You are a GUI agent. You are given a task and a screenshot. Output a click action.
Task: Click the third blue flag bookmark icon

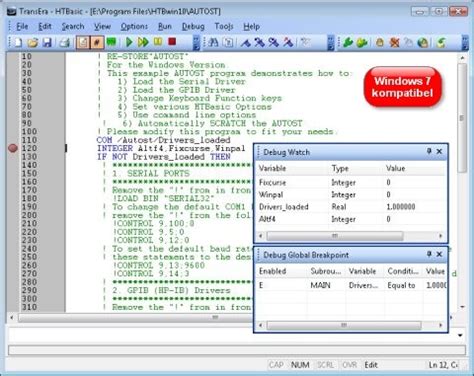pos(274,43)
